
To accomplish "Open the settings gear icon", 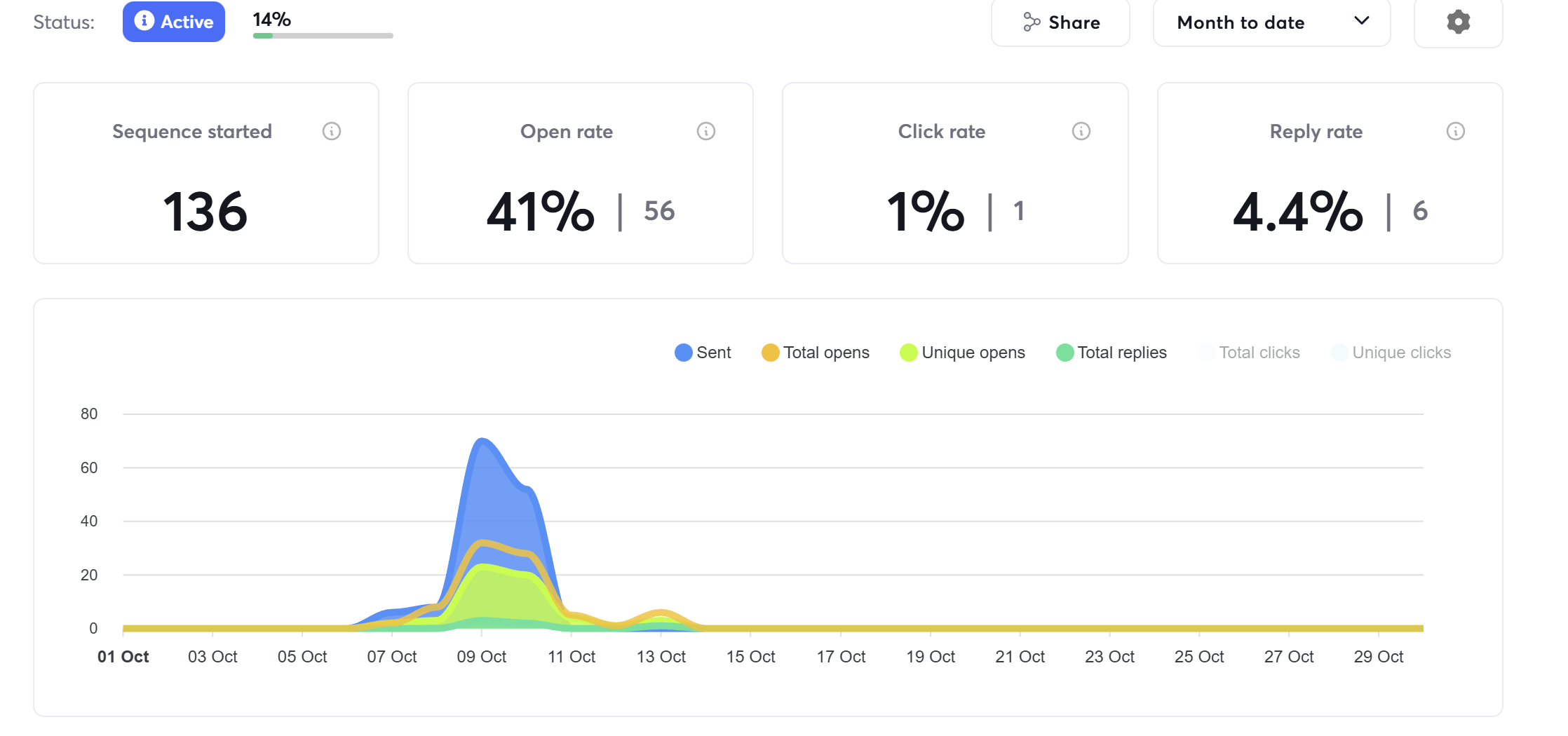I will tap(1459, 22).
